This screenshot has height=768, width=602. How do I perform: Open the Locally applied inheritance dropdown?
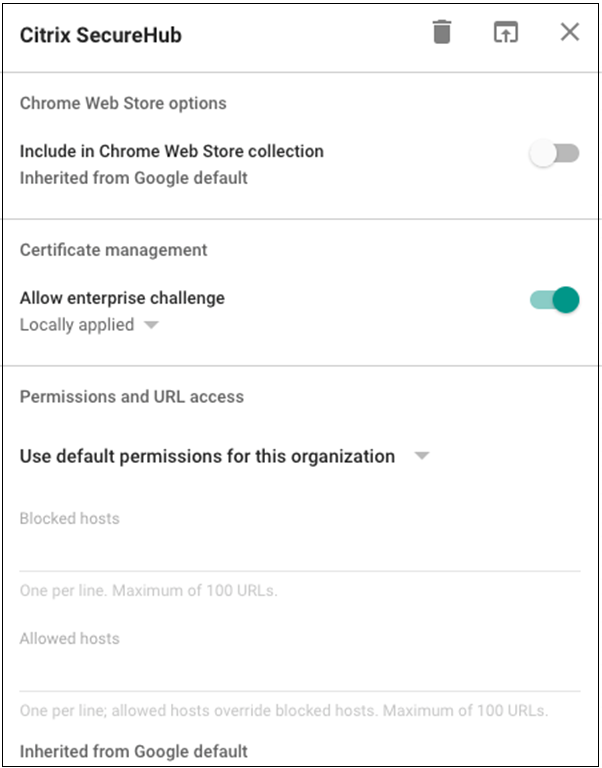(150, 325)
